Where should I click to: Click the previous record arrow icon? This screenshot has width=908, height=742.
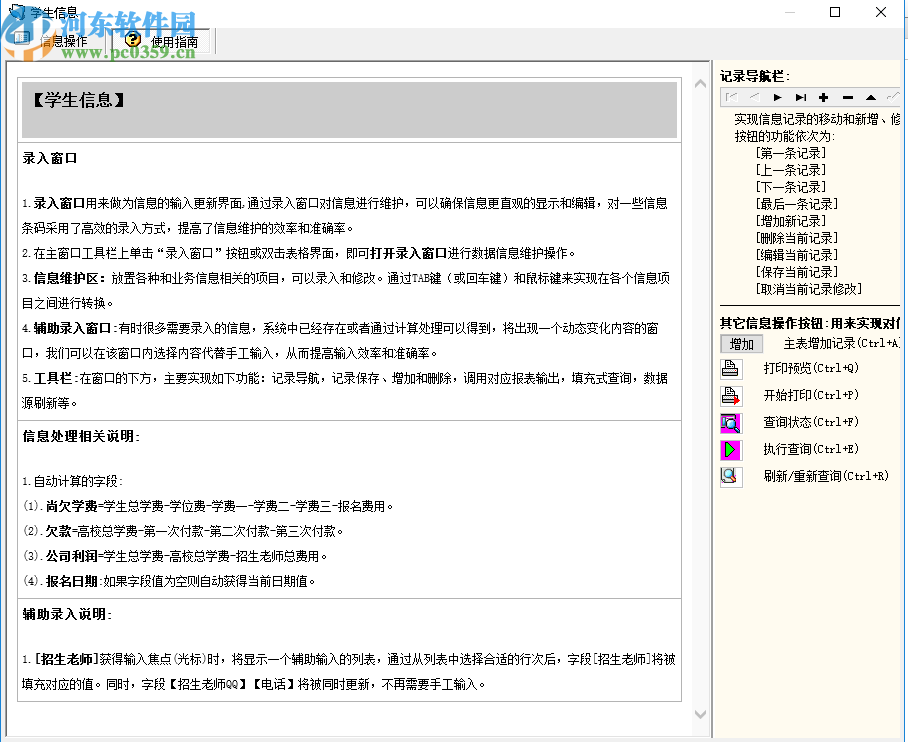[755, 97]
